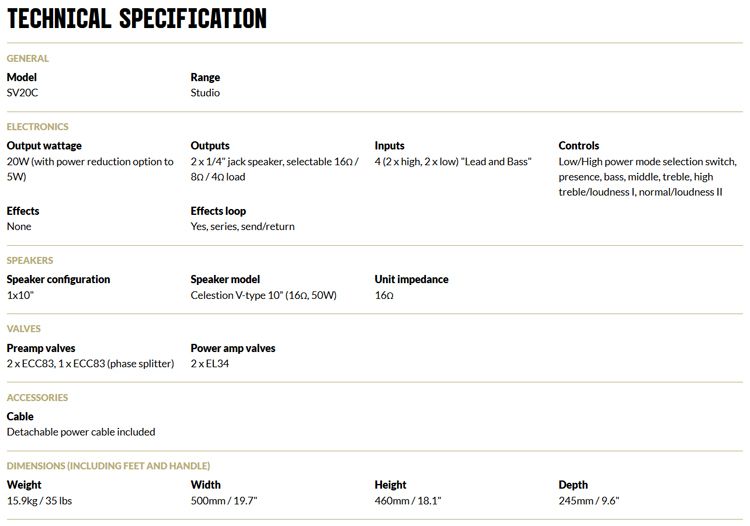Click the Studio range value
Screen dimensions: 750x526
205,93
